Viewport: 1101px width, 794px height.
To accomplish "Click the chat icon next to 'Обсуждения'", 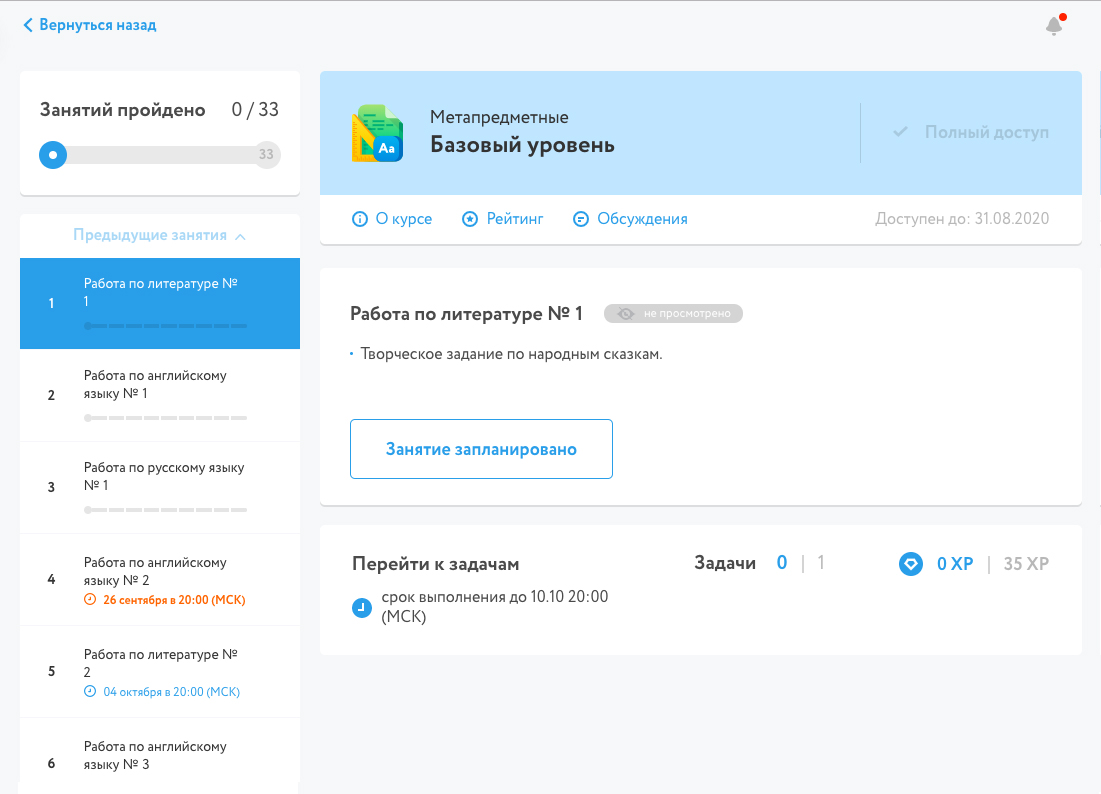I will pyautogui.click(x=581, y=219).
